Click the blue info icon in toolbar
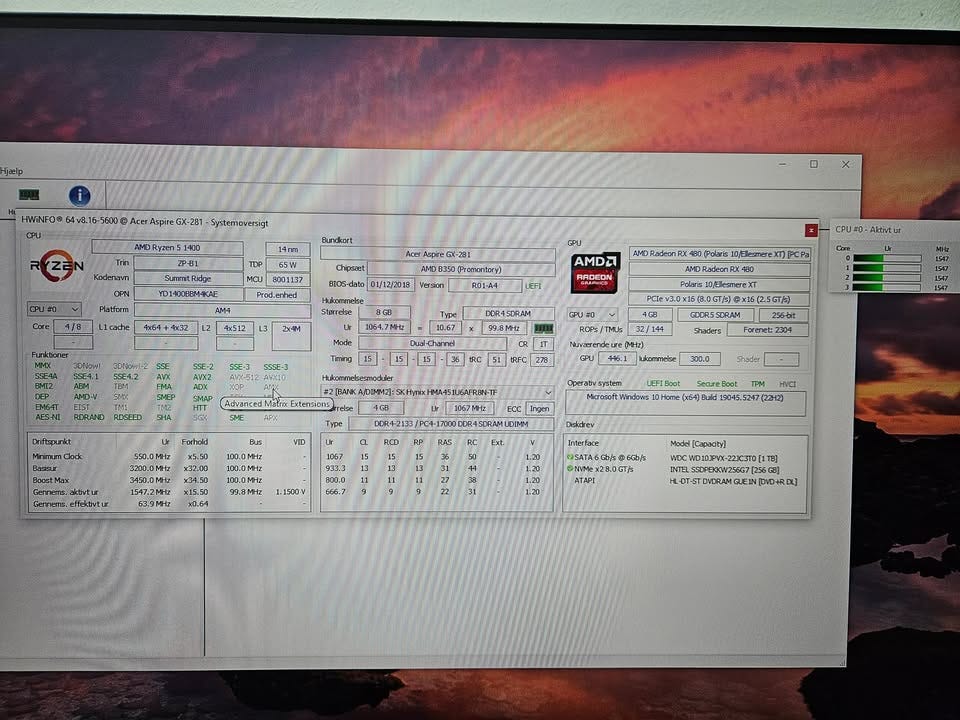The height and width of the screenshot is (720, 960). click(79, 196)
